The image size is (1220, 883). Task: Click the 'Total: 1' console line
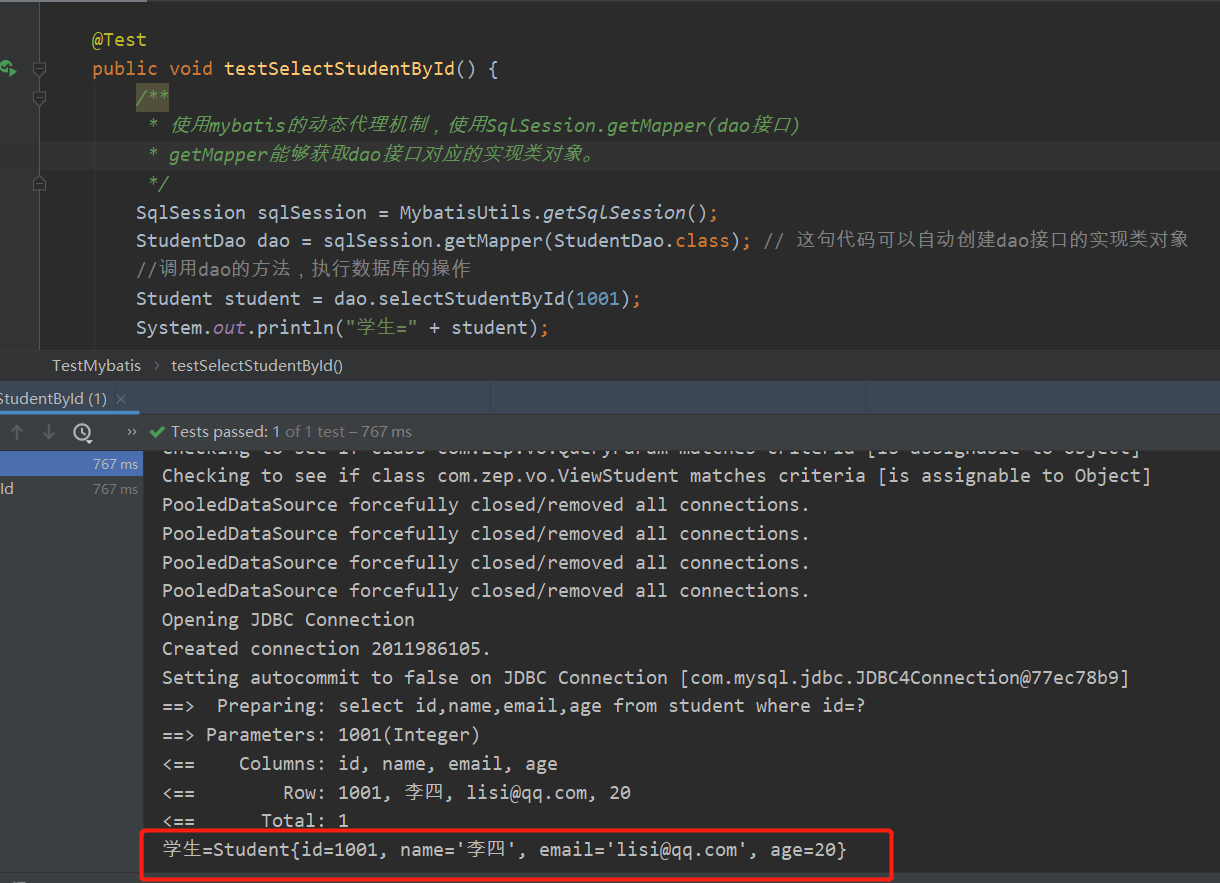255,821
